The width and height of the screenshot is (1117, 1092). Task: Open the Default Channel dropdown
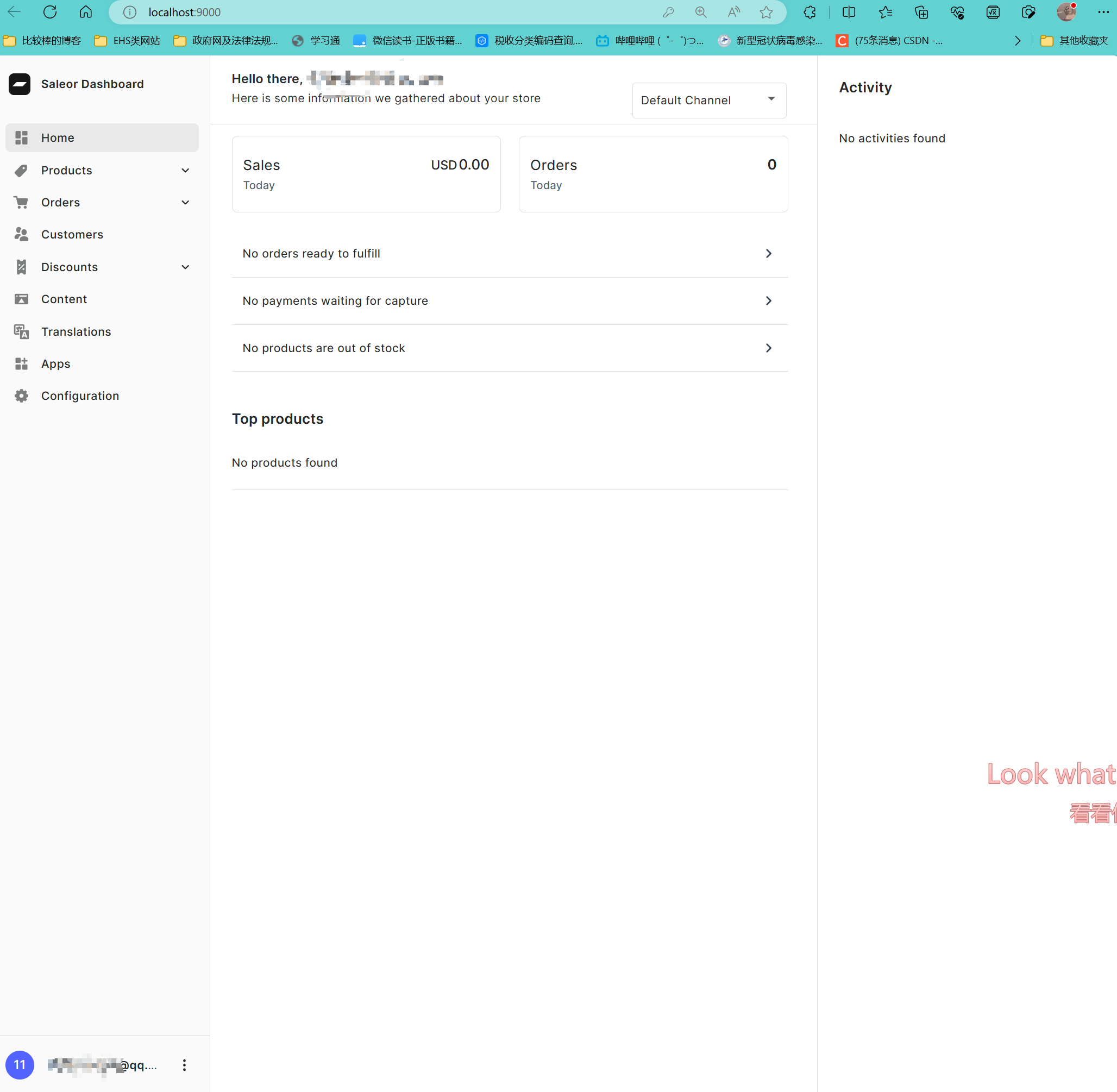coord(709,101)
